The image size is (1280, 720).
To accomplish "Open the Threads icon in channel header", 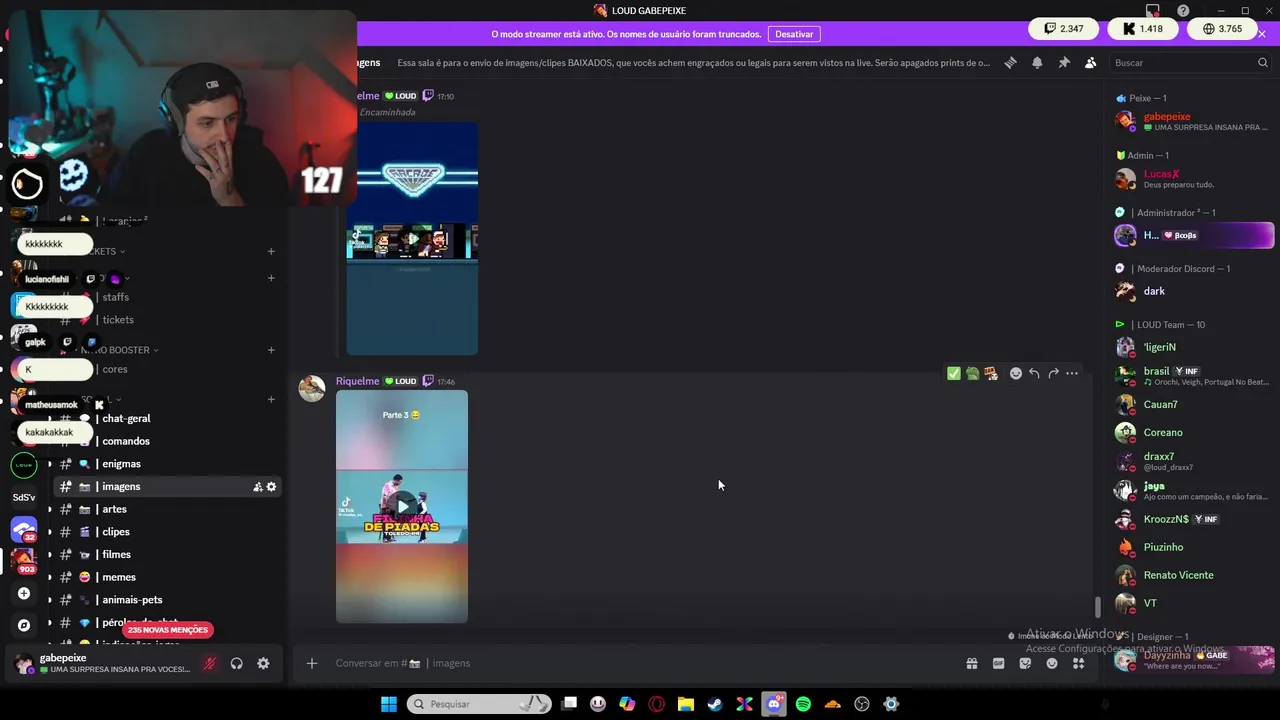I will [1010, 62].
